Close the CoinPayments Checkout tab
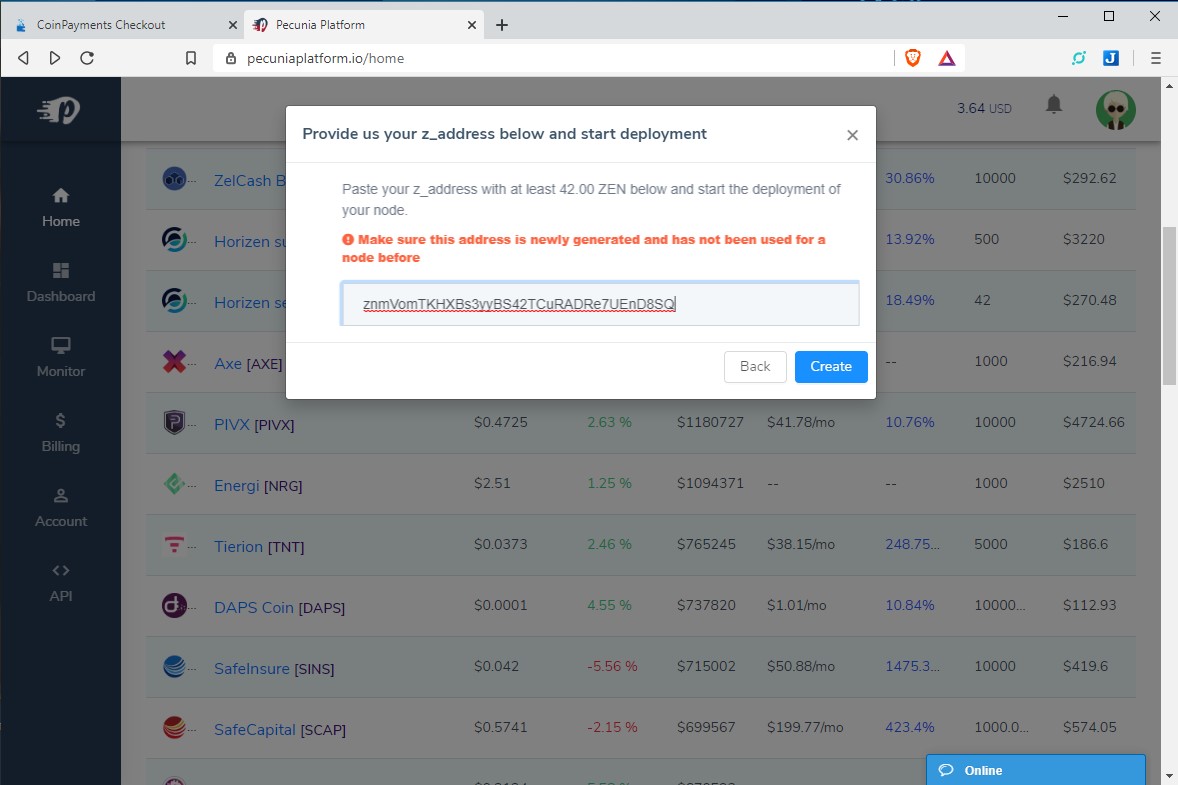This screenshot has height=785, width=1178. click(232, 25)
